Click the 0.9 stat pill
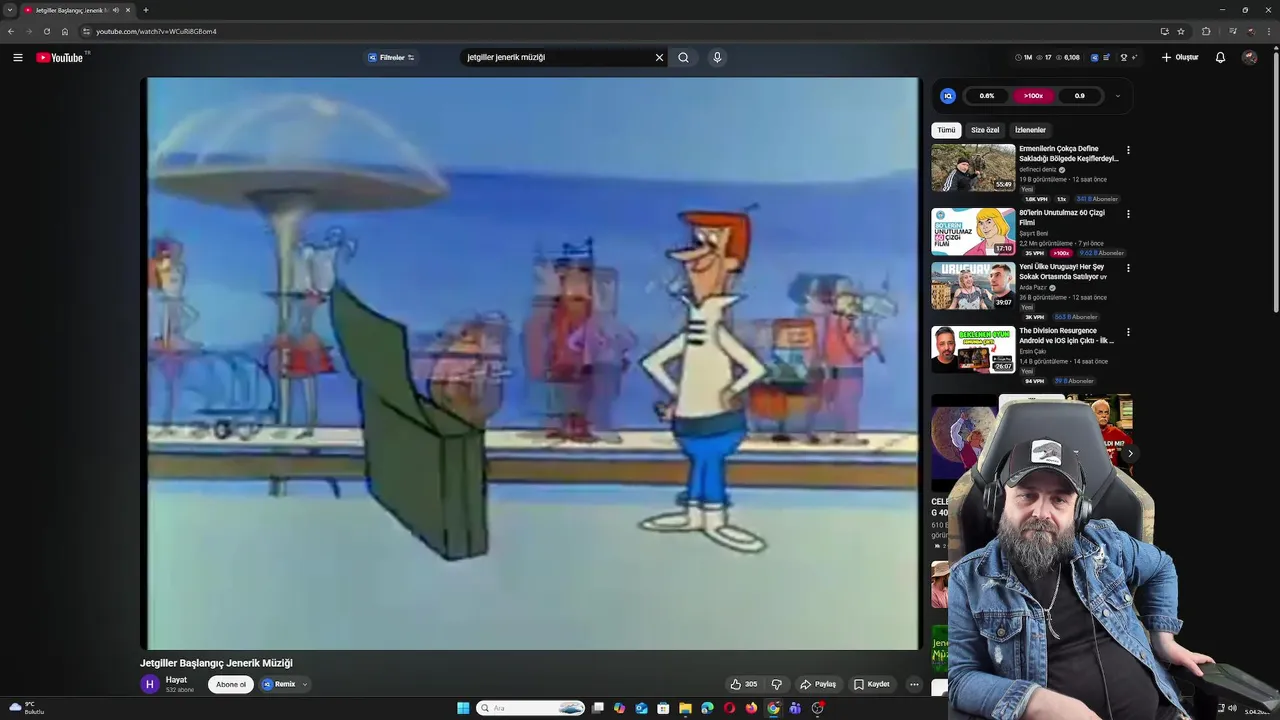The height and width of the screenshot is (720, 1280). (1079, 96)
